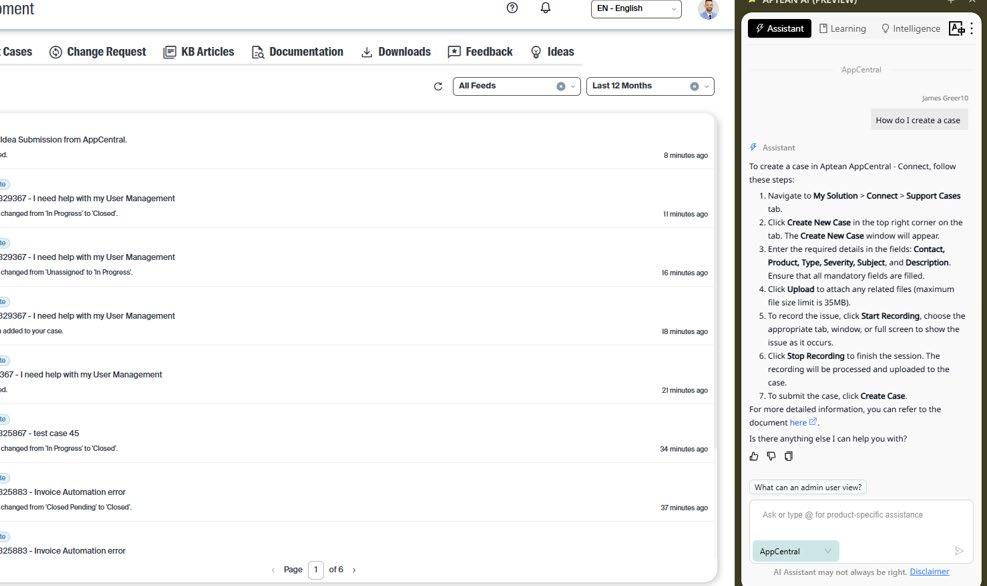This screenshot has width=987, height=586.
Task: Expand the AppCentral product dropdown
Action: (x=796, y=551)
